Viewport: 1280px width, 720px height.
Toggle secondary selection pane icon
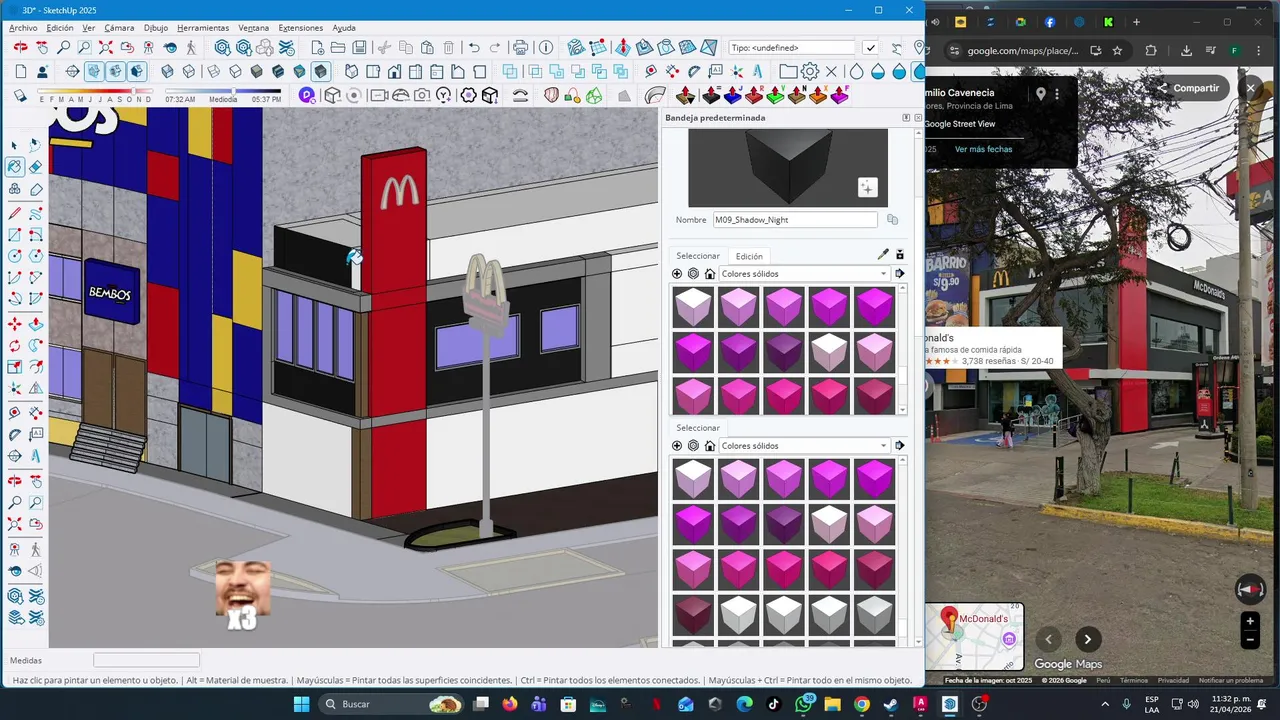click(x=899, y=255)
